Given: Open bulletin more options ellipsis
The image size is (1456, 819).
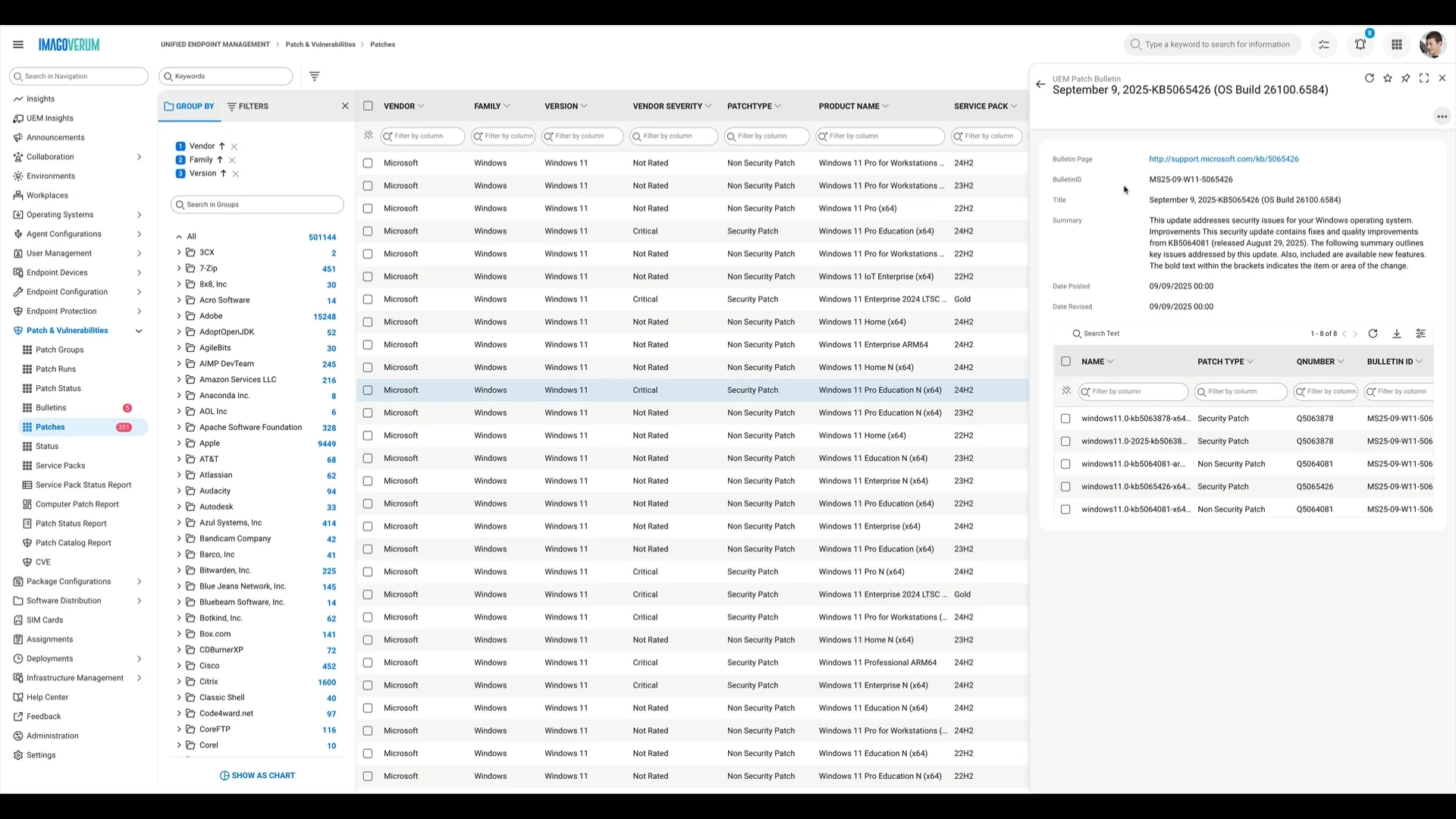Looking at the screenshot, I should pos(1442,117).
